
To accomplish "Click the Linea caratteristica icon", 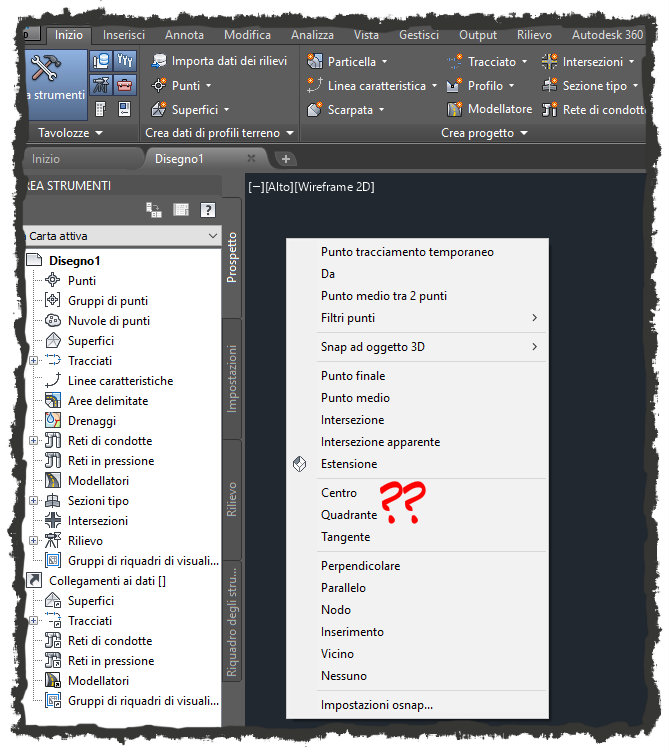I will pos(315,85).
